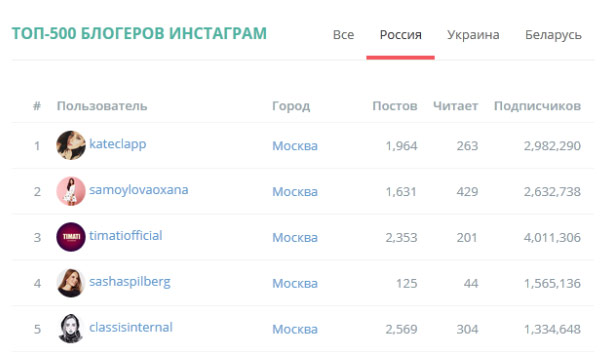Image resolution: width=613 pixels, height=360 pixels.
Task: Click samoylovaoxana's pink avatar image
Action: click(71, 191)
